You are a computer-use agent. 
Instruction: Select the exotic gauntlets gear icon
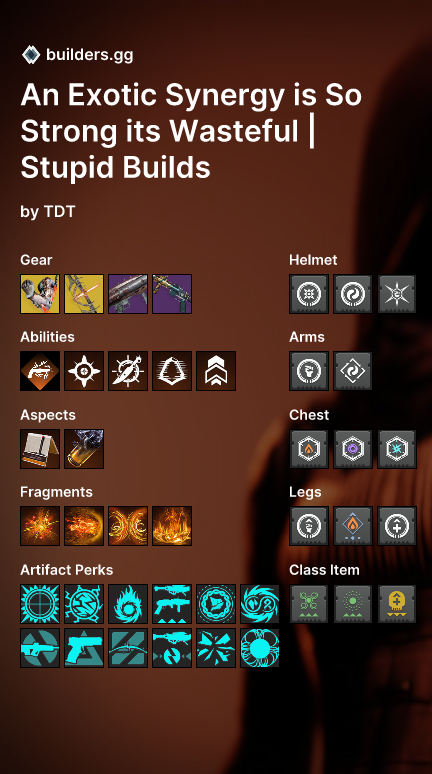click(x=40, y=294)
